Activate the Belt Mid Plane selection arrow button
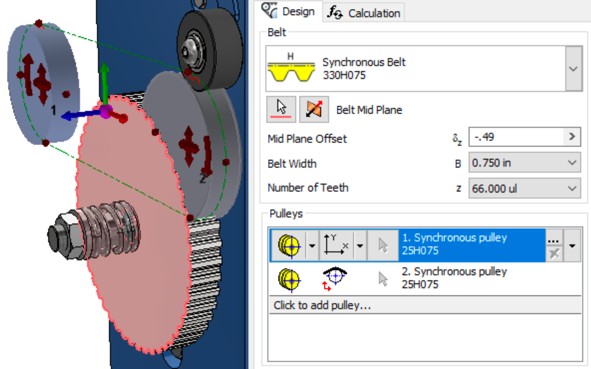Viewport: 591px width, 369px height. [281, 109]
